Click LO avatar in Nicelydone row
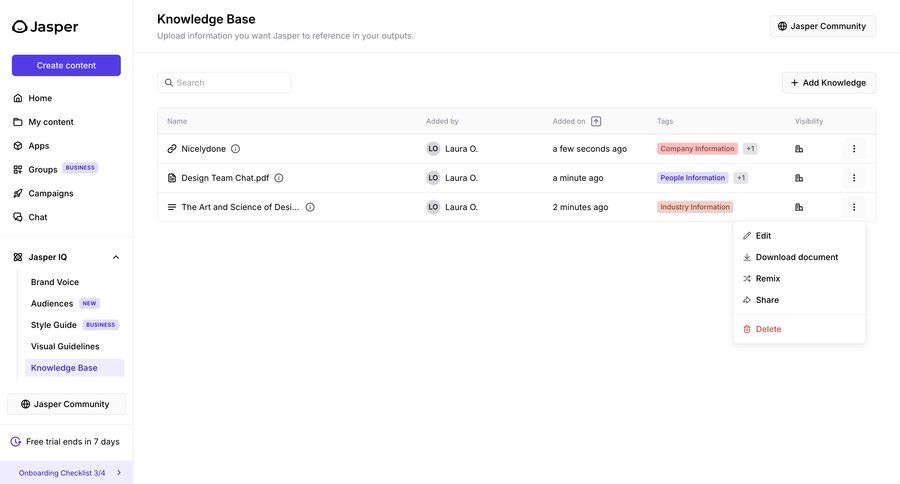Screen dimensions: 900x484 coord(433,149)
